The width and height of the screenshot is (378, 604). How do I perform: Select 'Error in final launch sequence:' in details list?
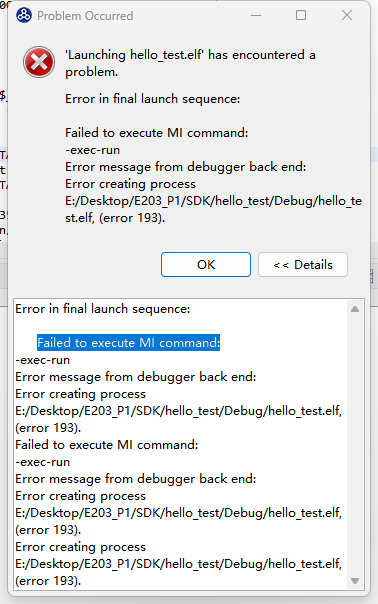pos(102,309)
